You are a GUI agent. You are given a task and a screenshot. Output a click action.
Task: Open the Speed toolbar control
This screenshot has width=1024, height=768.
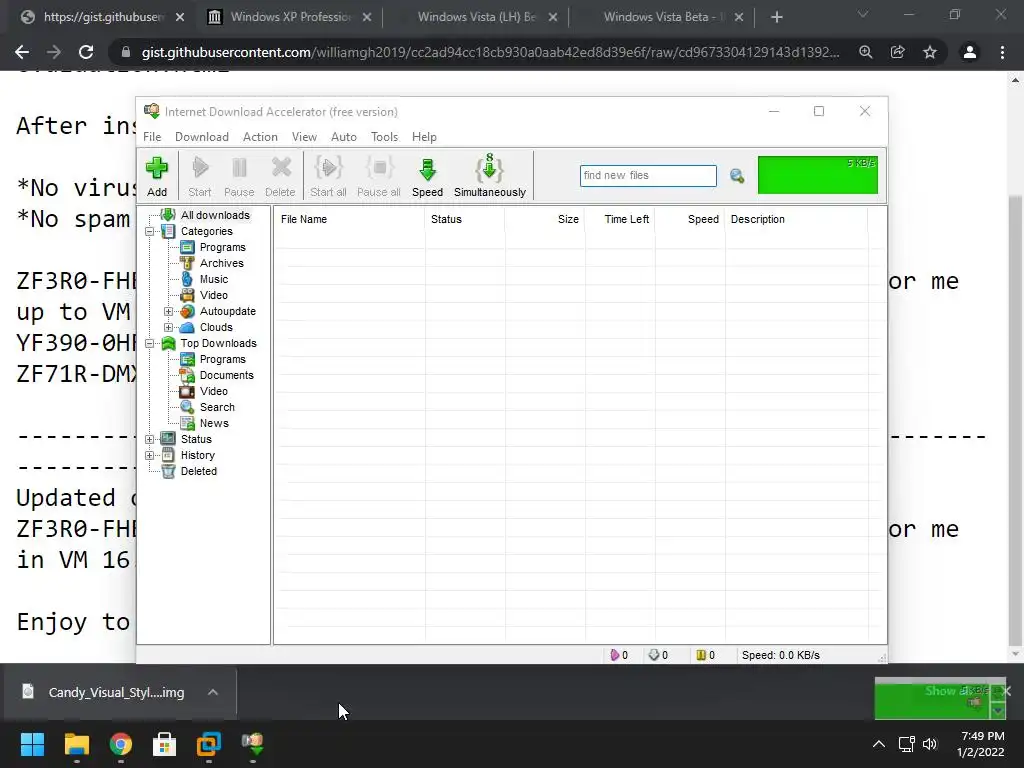[x=428, y=176]
